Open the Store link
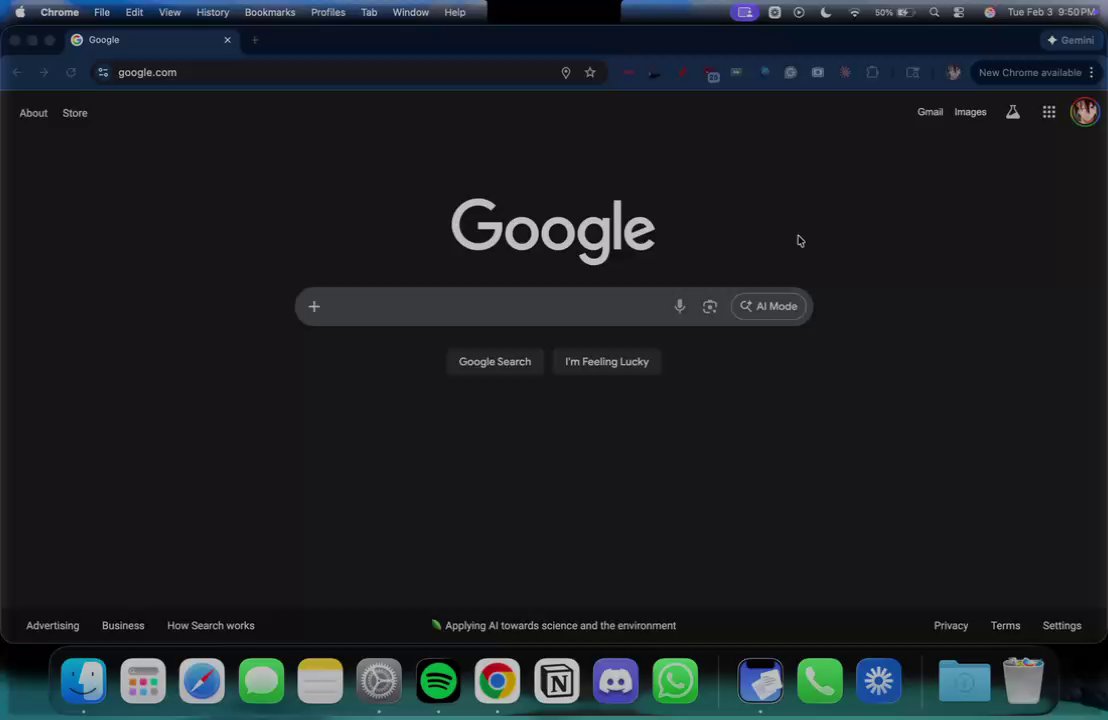Viewport: 1108px width, 720px height. click(x=75, y=113)
